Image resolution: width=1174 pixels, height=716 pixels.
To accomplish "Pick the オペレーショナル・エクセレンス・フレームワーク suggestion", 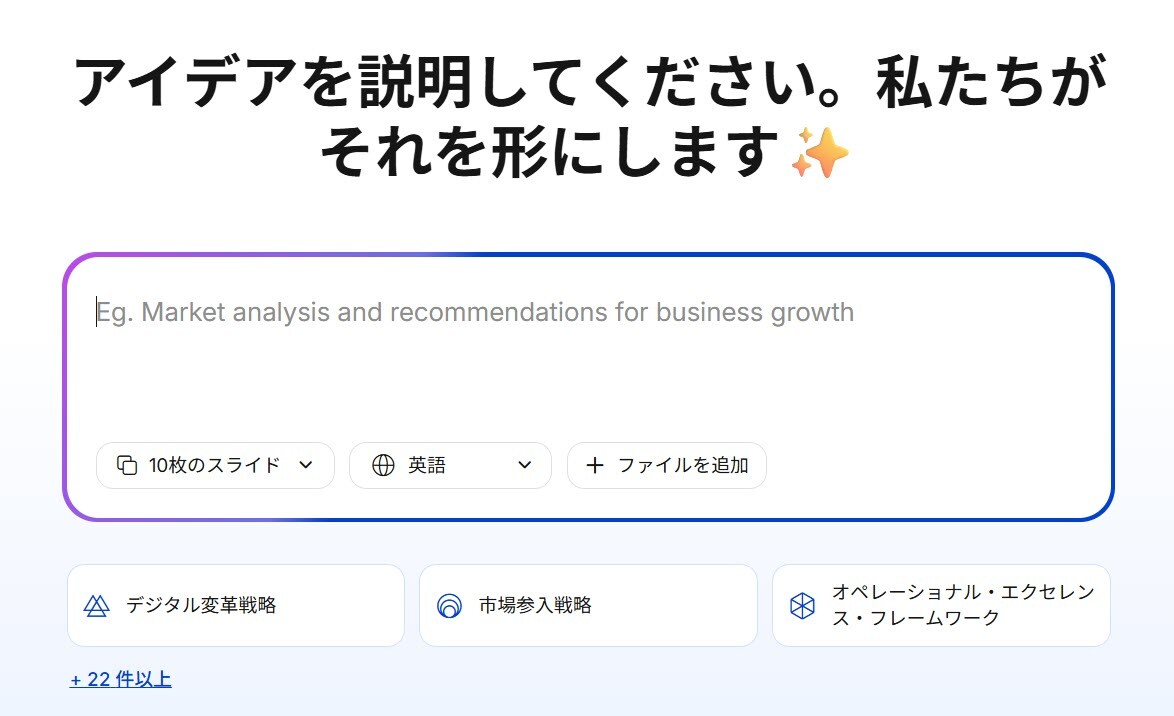I will point(941,605).
